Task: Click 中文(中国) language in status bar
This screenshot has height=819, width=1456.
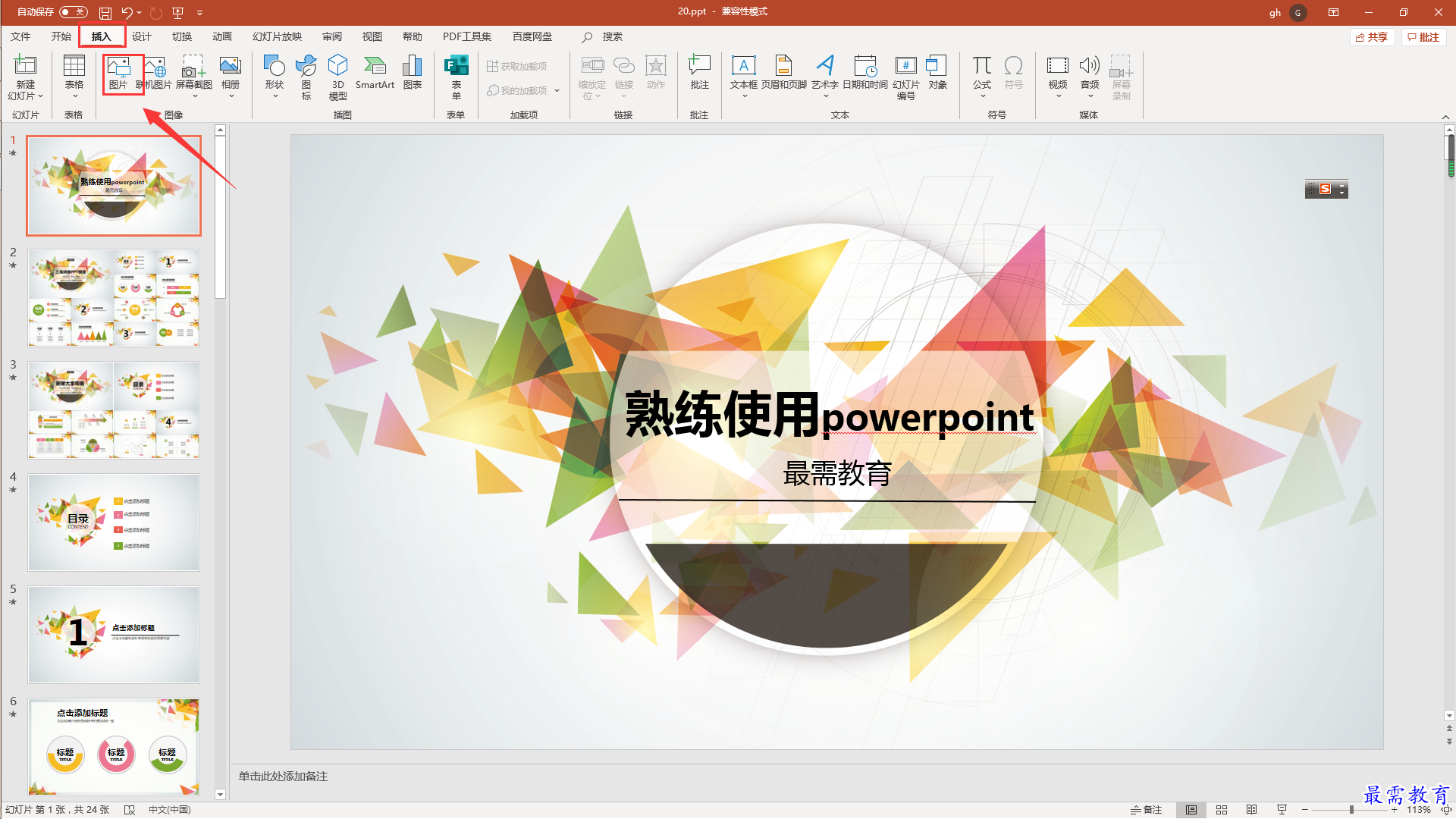Action: [170, 810]
